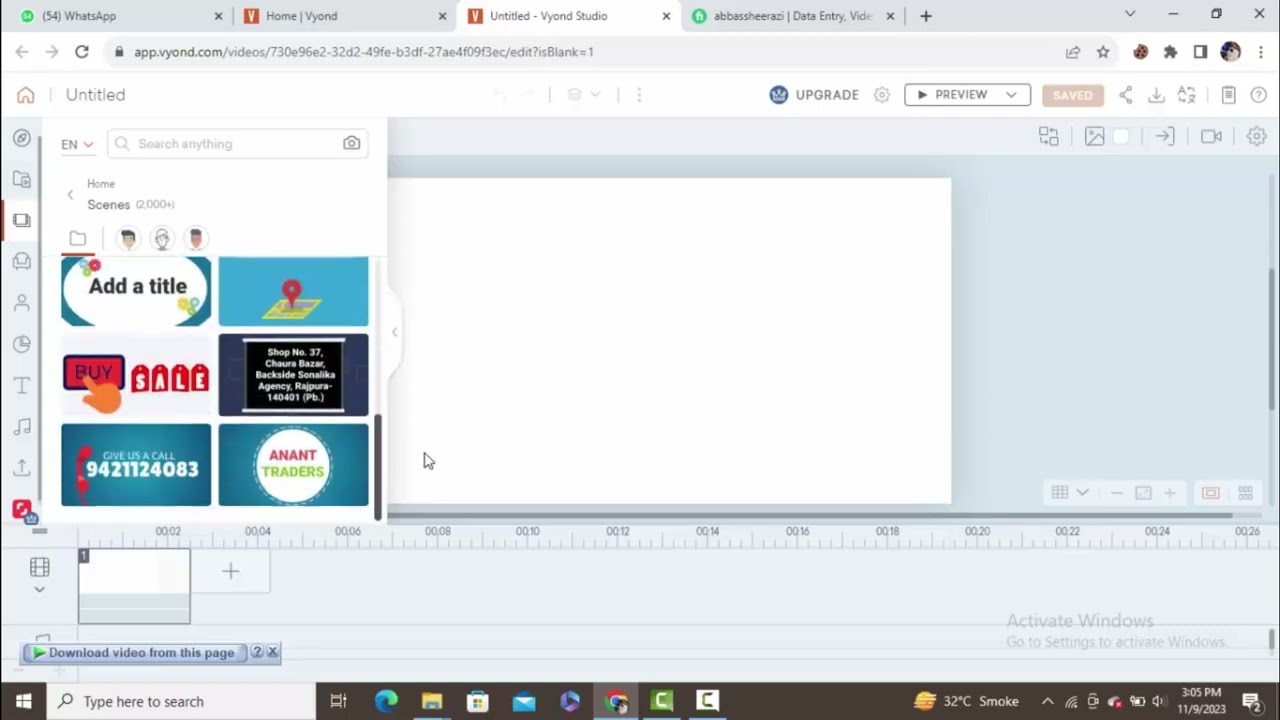Image resolution: width=1280 pixels, height=720 pixels.
Task: Switch to the Home | Vyond tab
Action: tap(346, 16)
